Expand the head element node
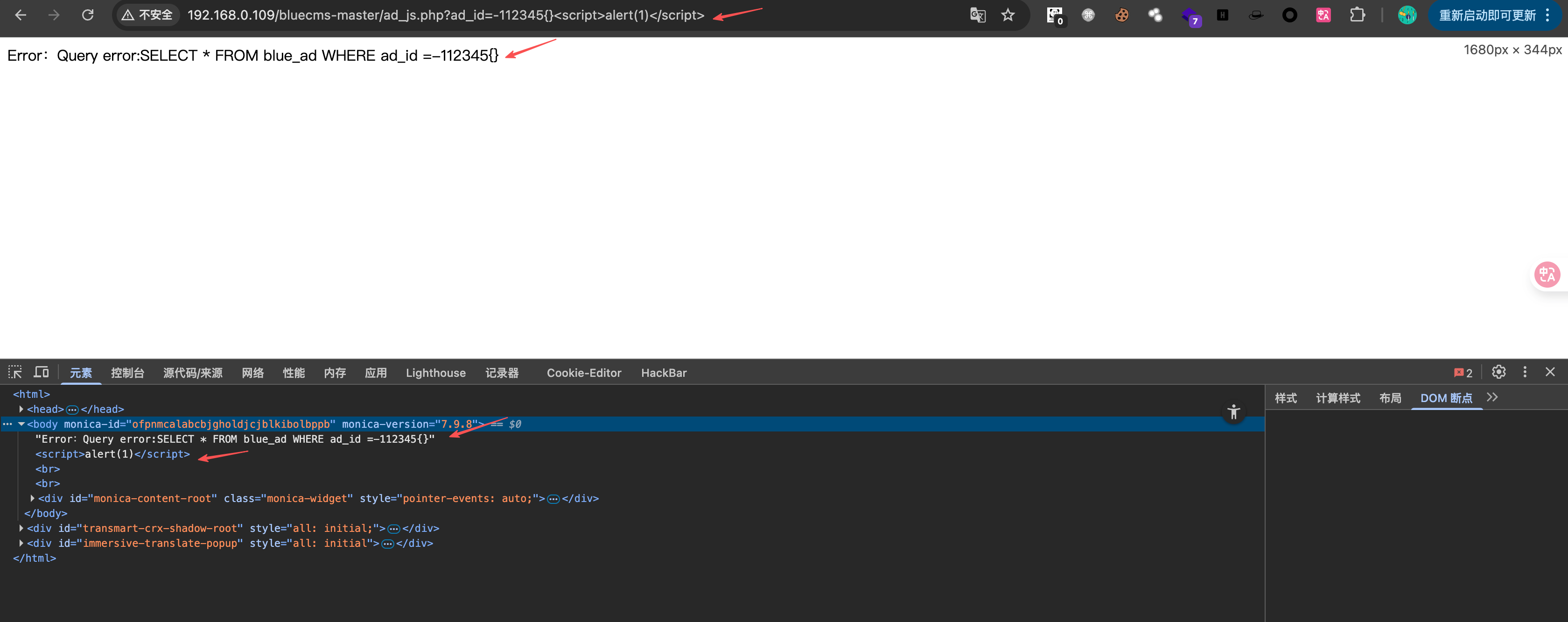This screenshot has height=622, width=1568. coord(21,410)
